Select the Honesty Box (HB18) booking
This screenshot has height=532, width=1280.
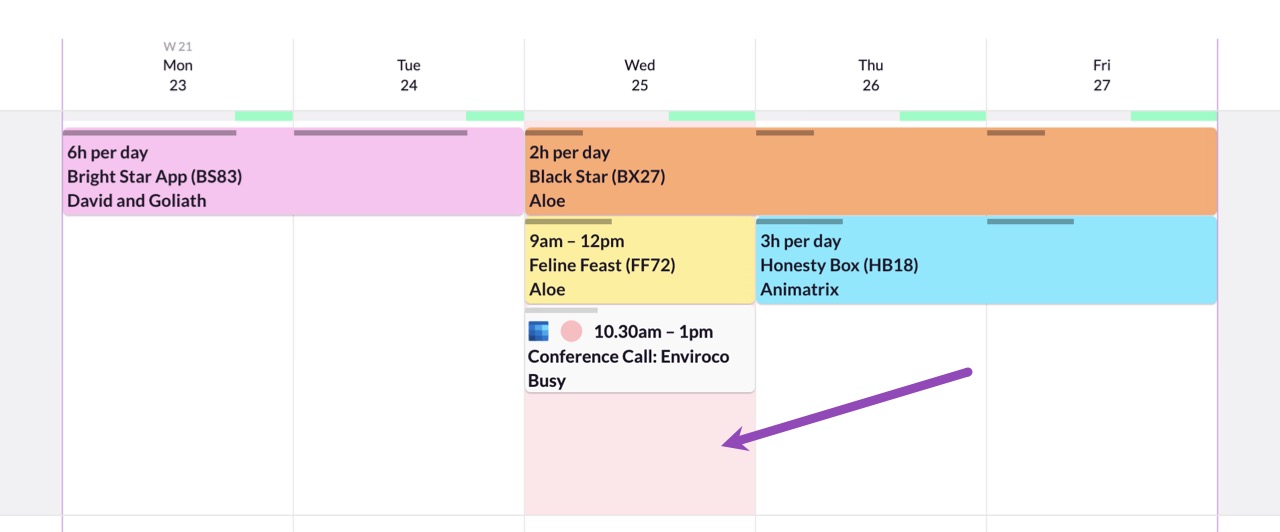click(986, 261)
